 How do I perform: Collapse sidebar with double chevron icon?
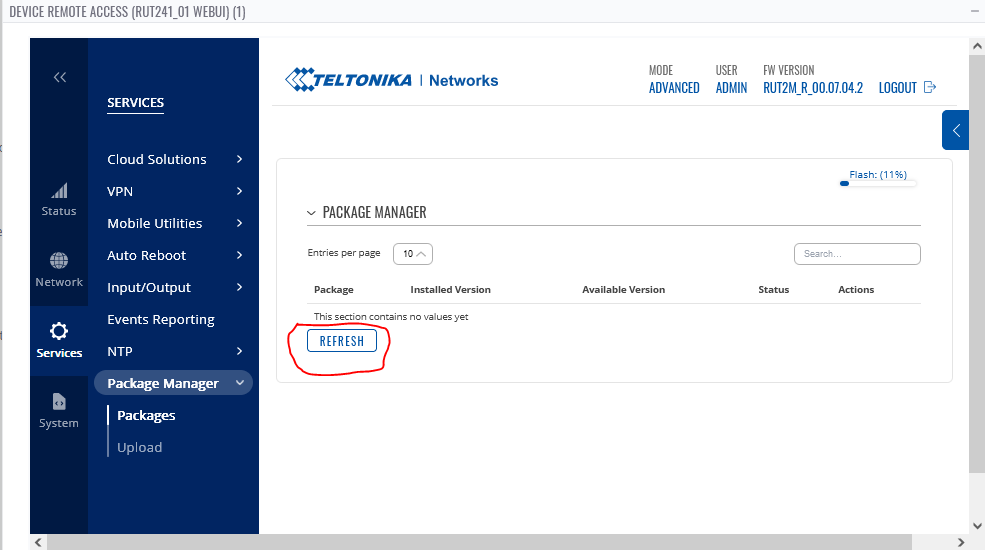[60, 77]
